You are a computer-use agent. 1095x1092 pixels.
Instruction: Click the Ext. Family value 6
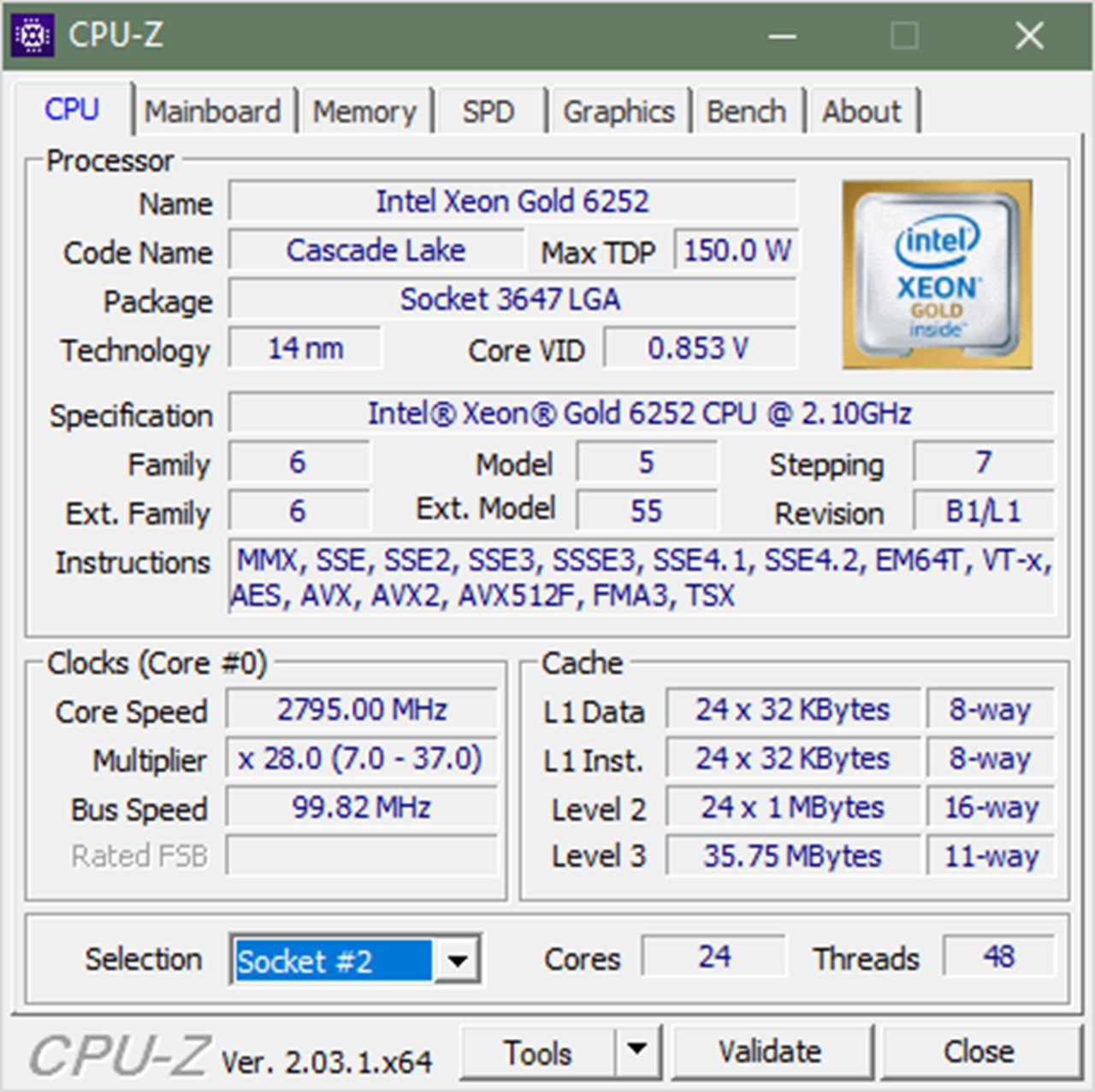click(x=299, y=512)
